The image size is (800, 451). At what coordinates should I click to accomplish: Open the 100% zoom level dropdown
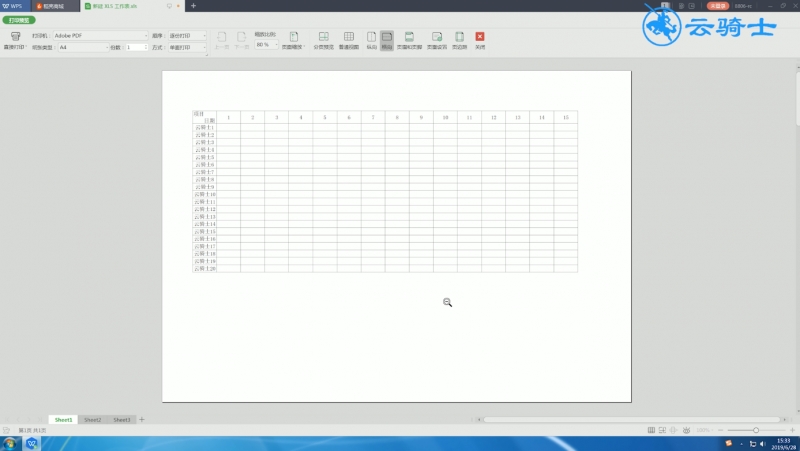[x=703, y=430]
